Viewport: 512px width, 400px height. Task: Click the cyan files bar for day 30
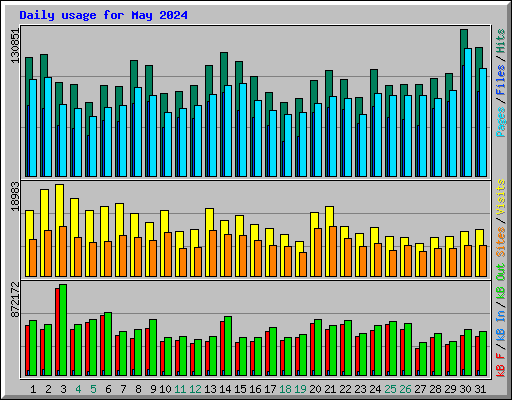coord(468,112)
